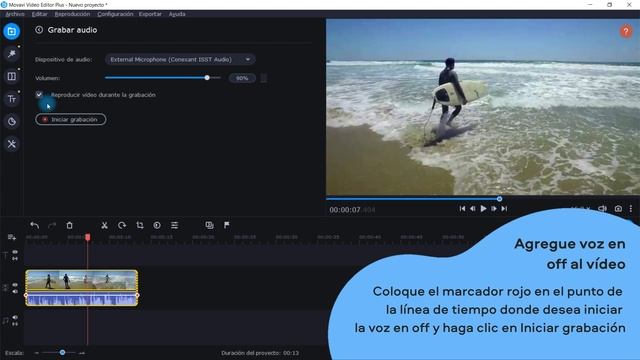Open the Filters magic wand tab
Screen dimensions: 640x360
(11, 53)
